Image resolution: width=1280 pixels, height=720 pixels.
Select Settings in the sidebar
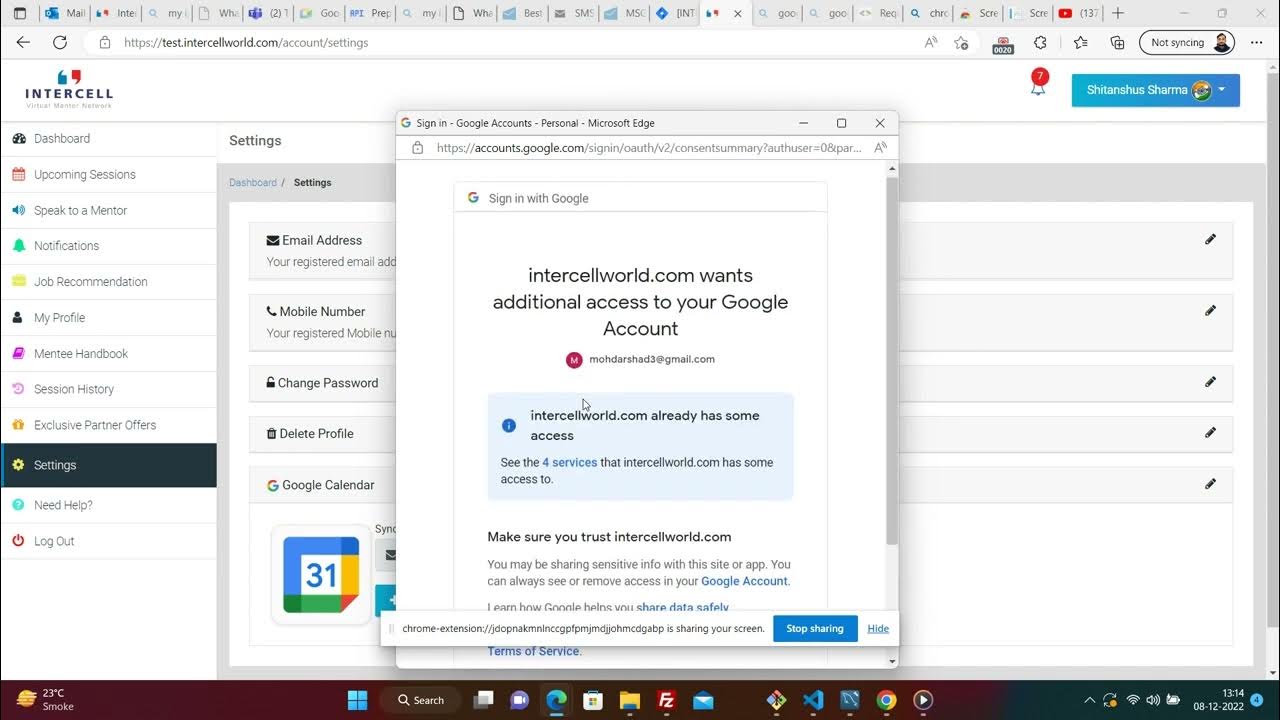[x=108, y=465]
